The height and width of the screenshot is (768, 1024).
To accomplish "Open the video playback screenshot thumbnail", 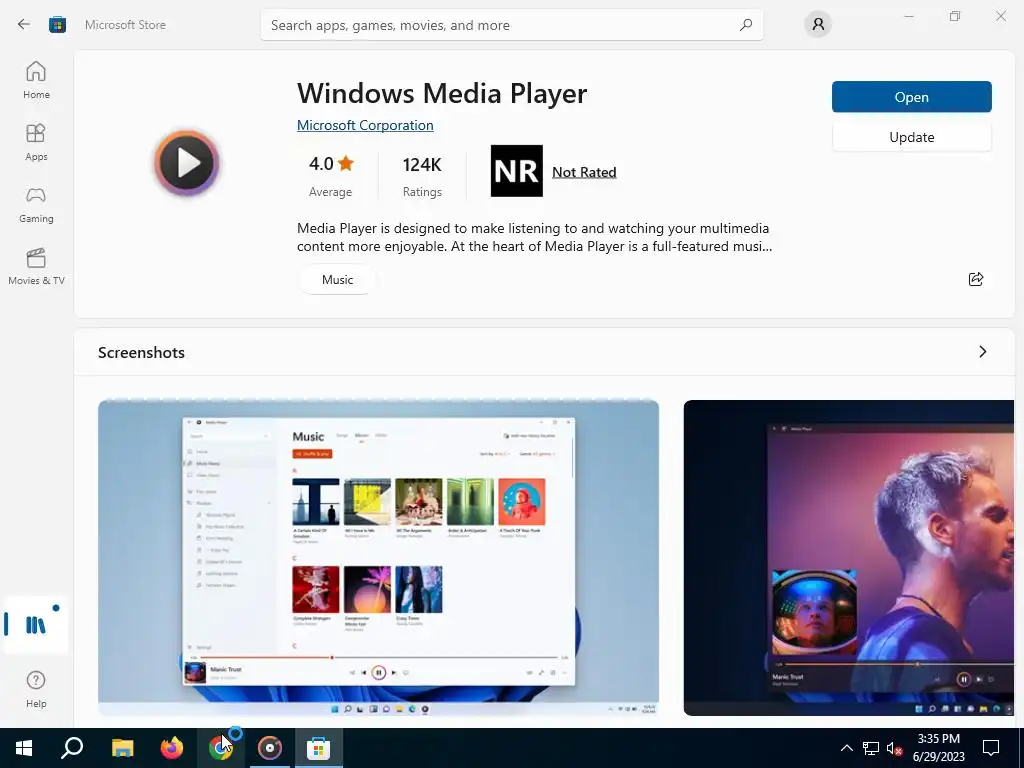I will click(x=849, y=558).
